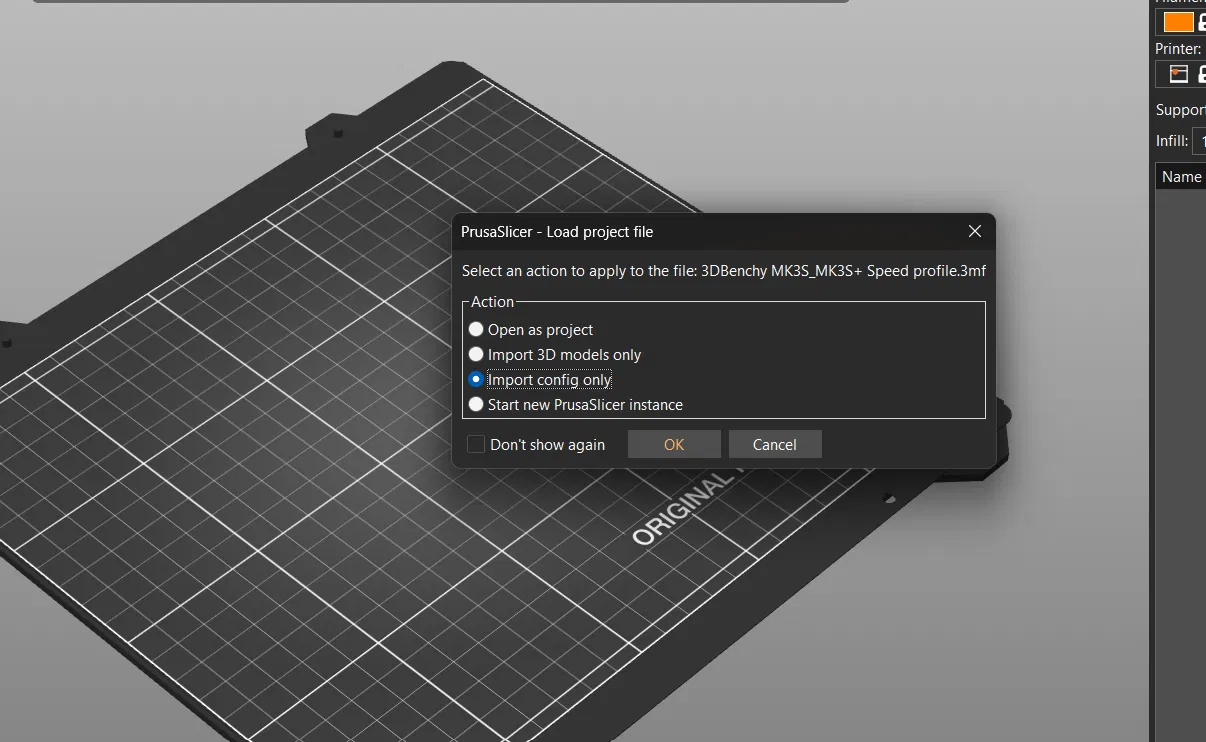Viewport: 1206px width, 742px height.
Task: Enable the Don't show again checkbox
Action: (x=476, y=444)
